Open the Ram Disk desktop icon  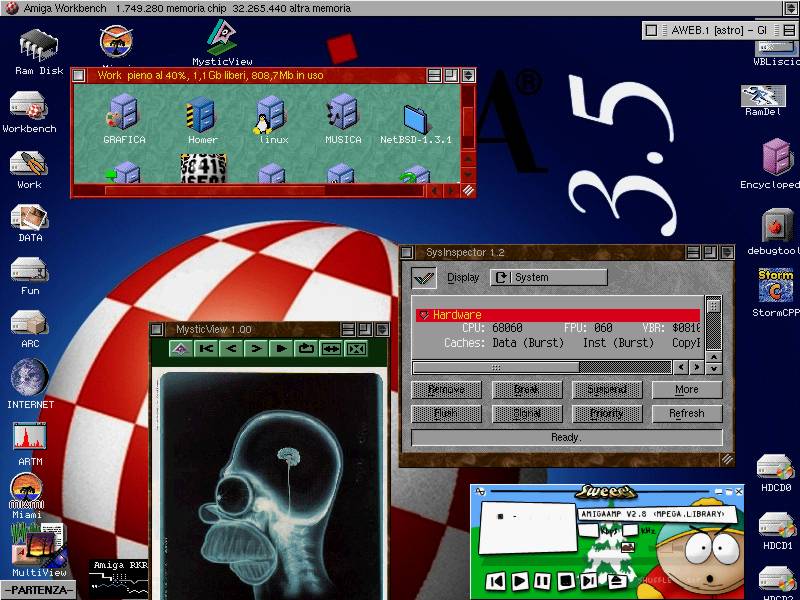(x=39, y=46)
